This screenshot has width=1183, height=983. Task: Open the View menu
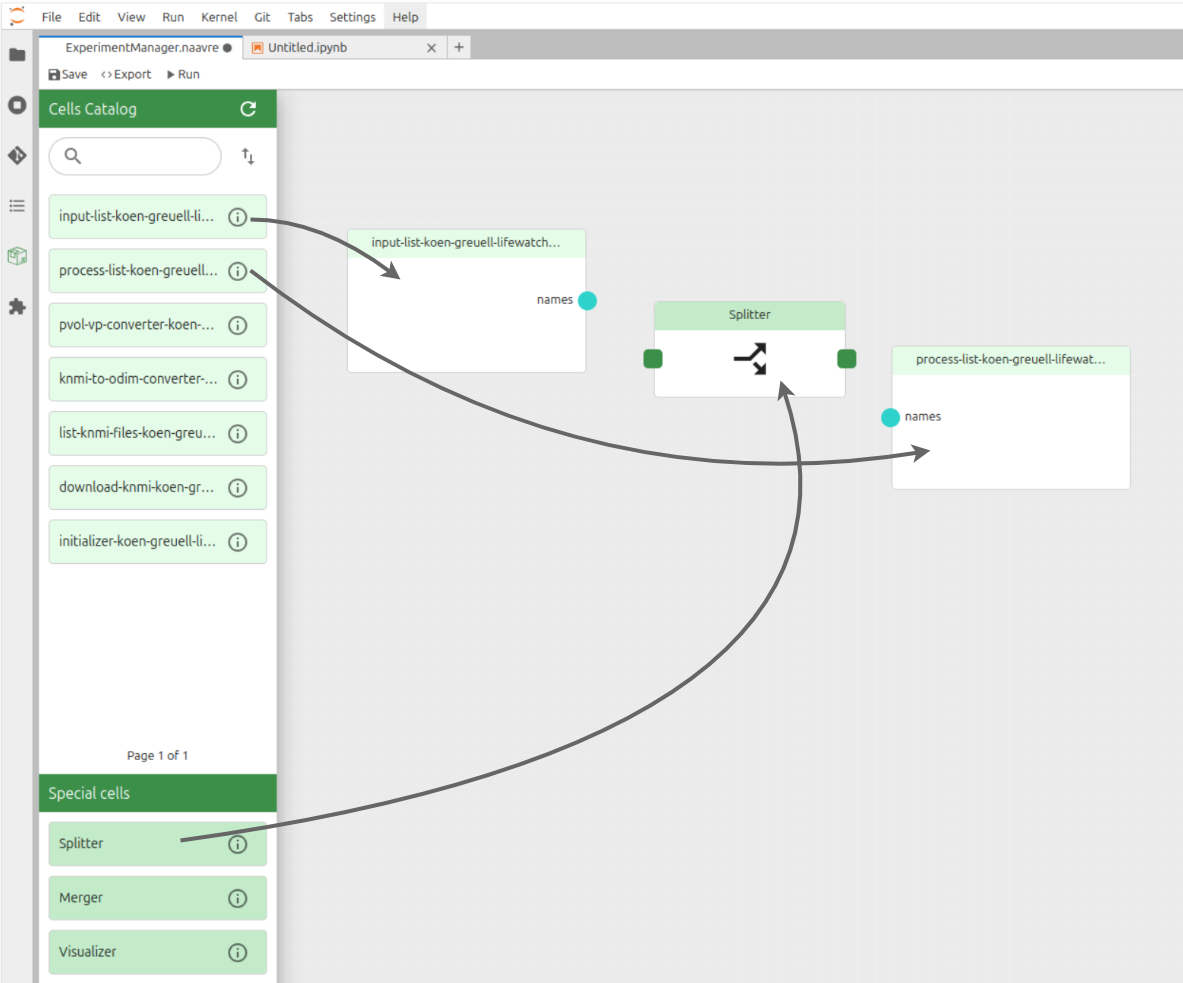point(131,17)
